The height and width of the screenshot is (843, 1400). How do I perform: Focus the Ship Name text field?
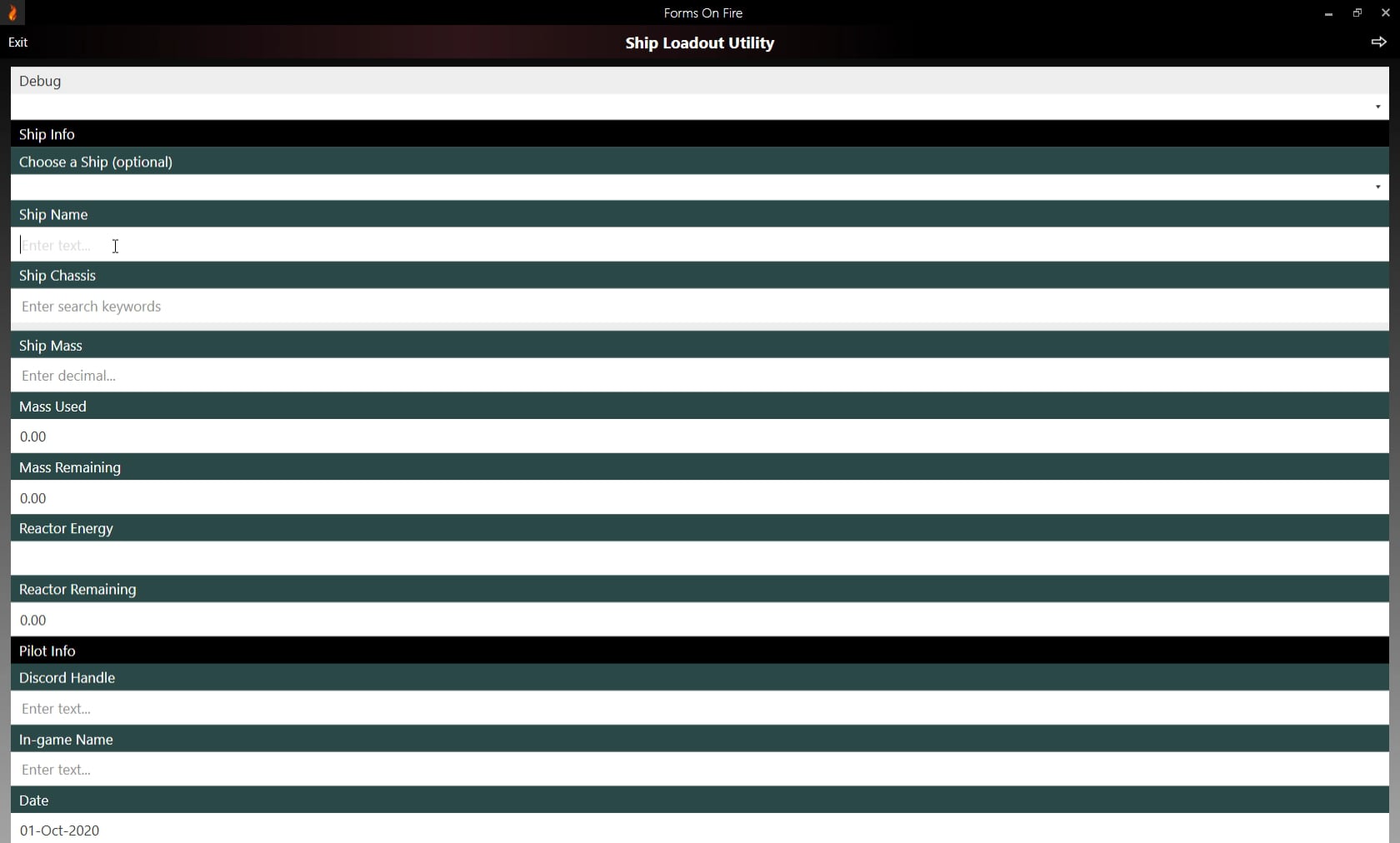pos(699,245)
